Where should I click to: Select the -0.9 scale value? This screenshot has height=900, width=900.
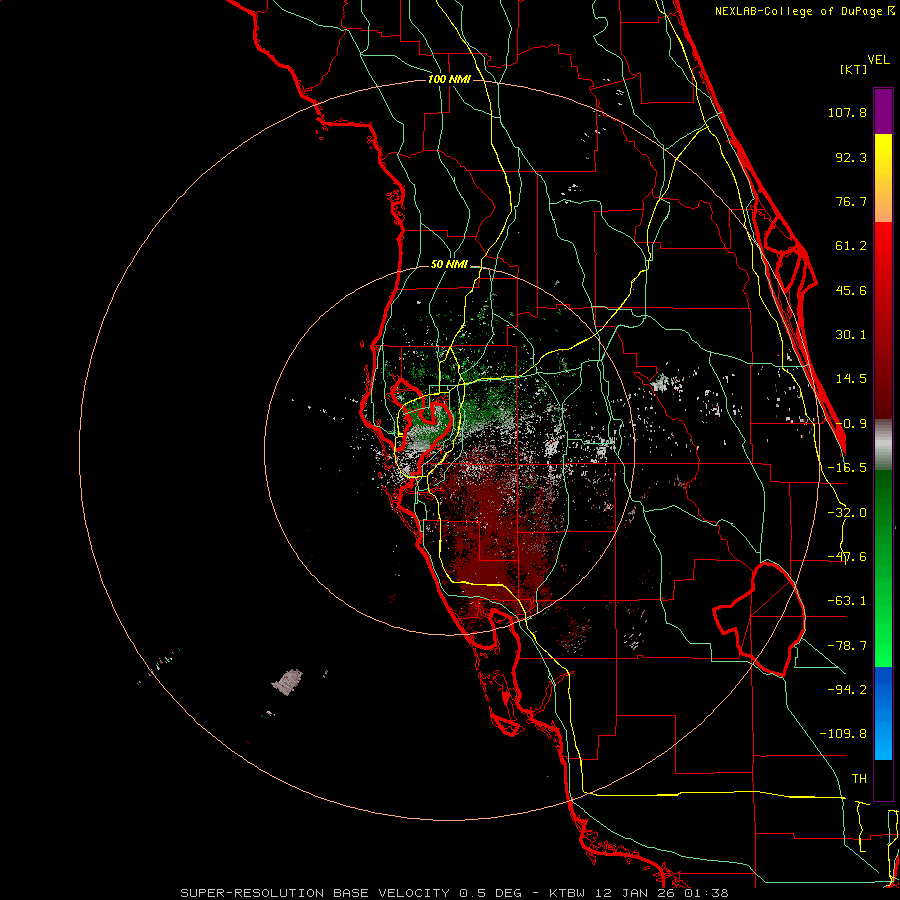click(851, 424)
